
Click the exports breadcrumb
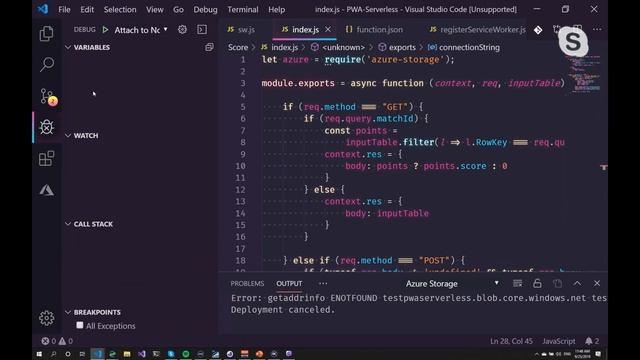coord(402,47)
